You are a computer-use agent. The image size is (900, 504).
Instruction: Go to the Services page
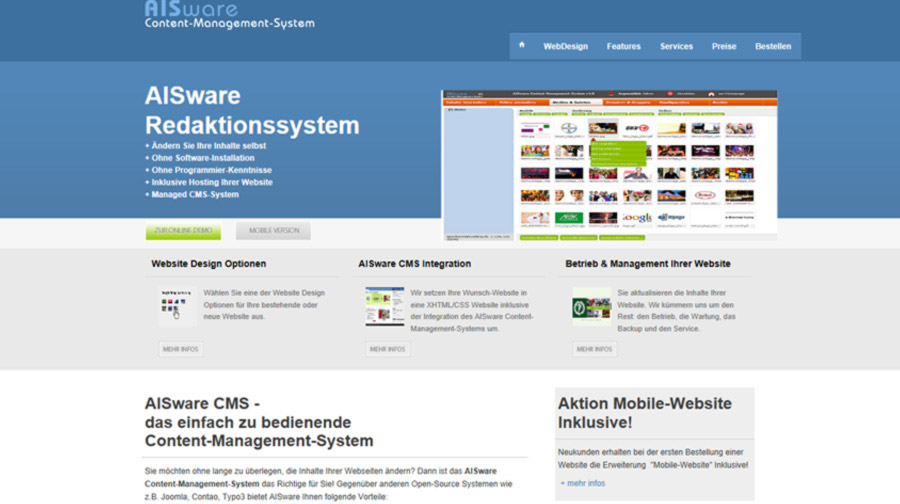click(x=676, y=46)
